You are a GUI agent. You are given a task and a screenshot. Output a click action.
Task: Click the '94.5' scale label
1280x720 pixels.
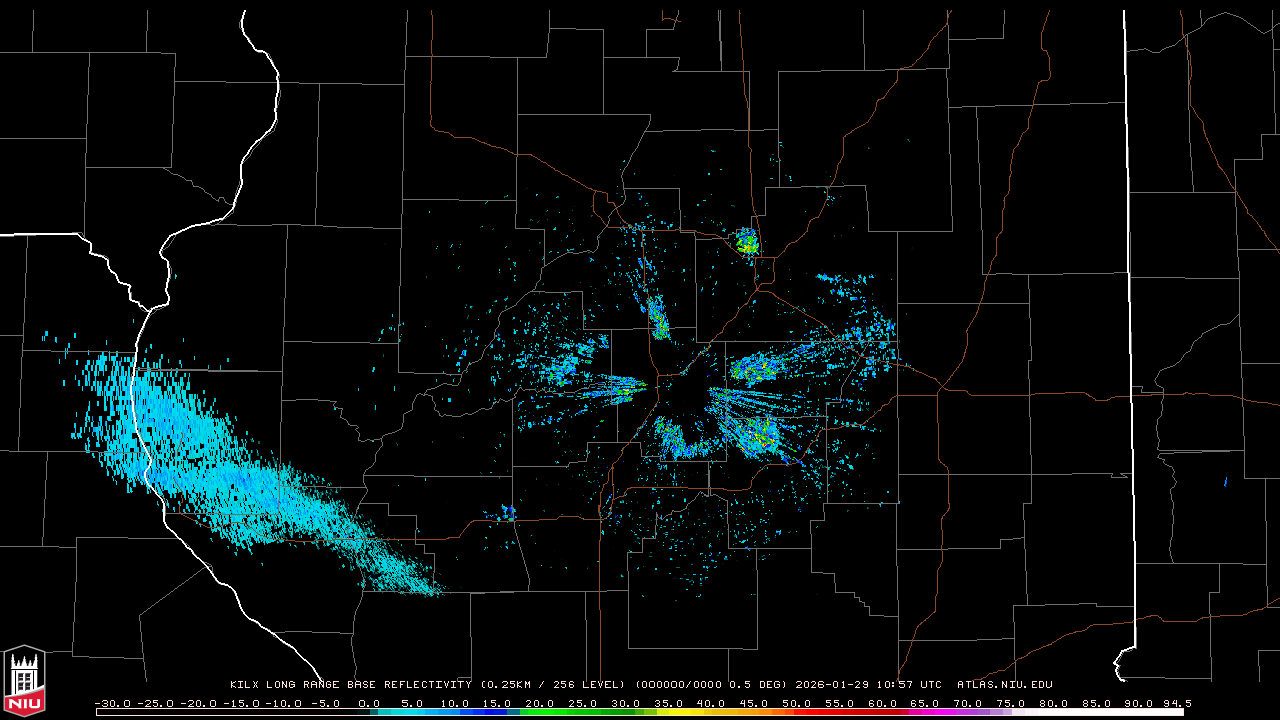[1177, 703]
